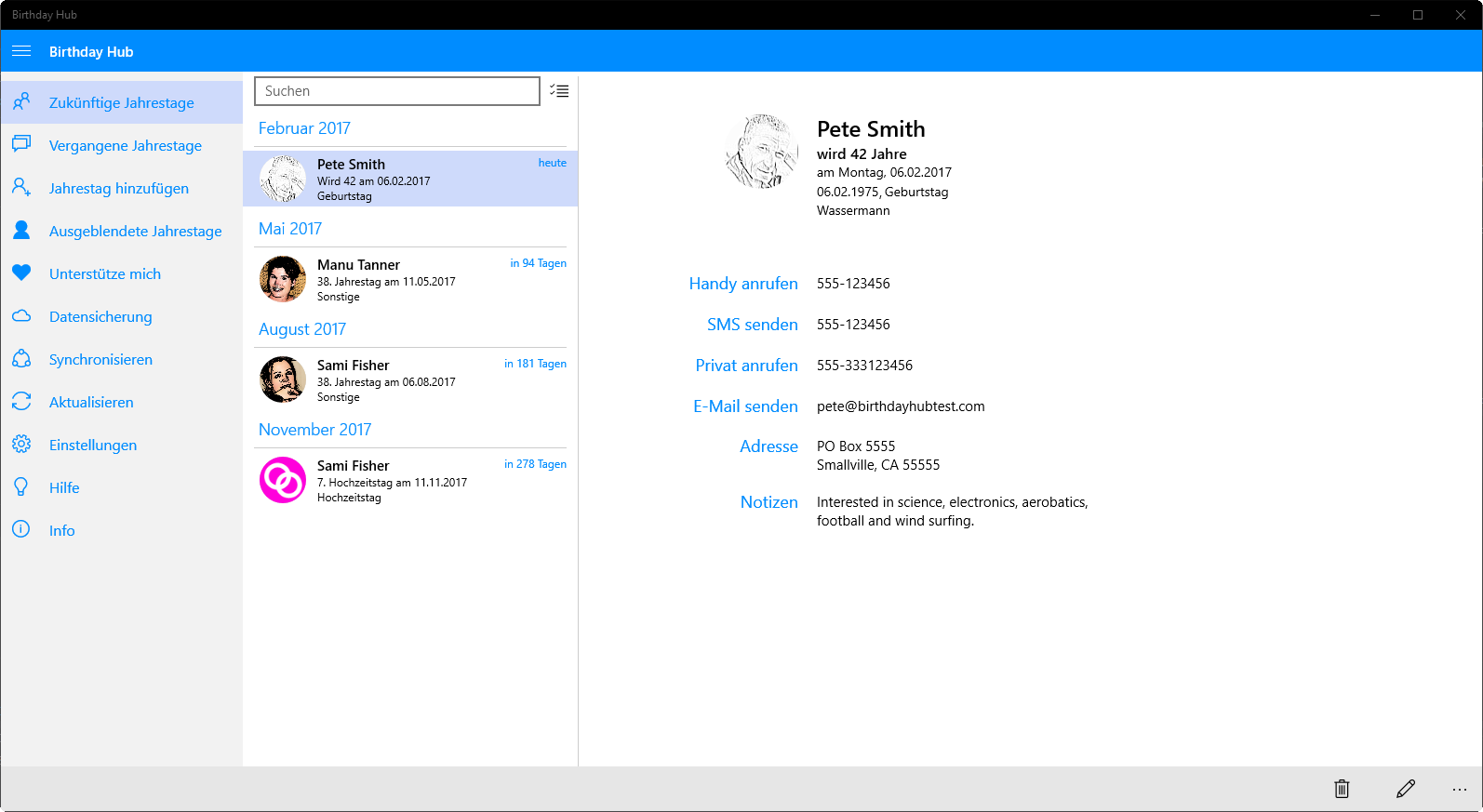The width and height of the screenshot is (1483, 812).
Task: Click the gear icon for Einstellungen
Action: tap(21, 444)
